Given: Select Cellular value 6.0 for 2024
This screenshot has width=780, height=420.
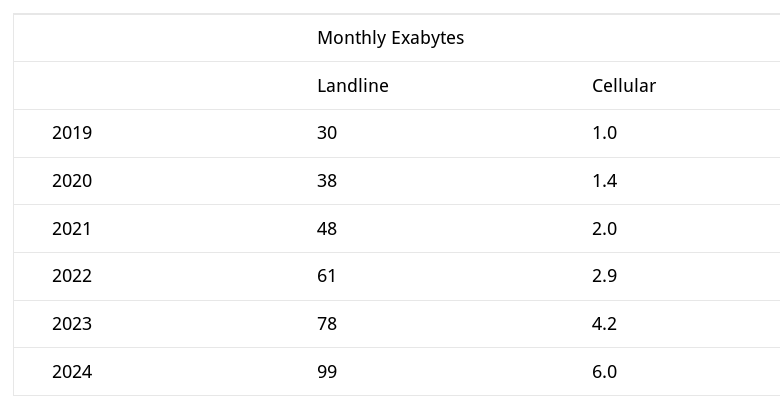Looking at the screenshot, I should point(604,372).
